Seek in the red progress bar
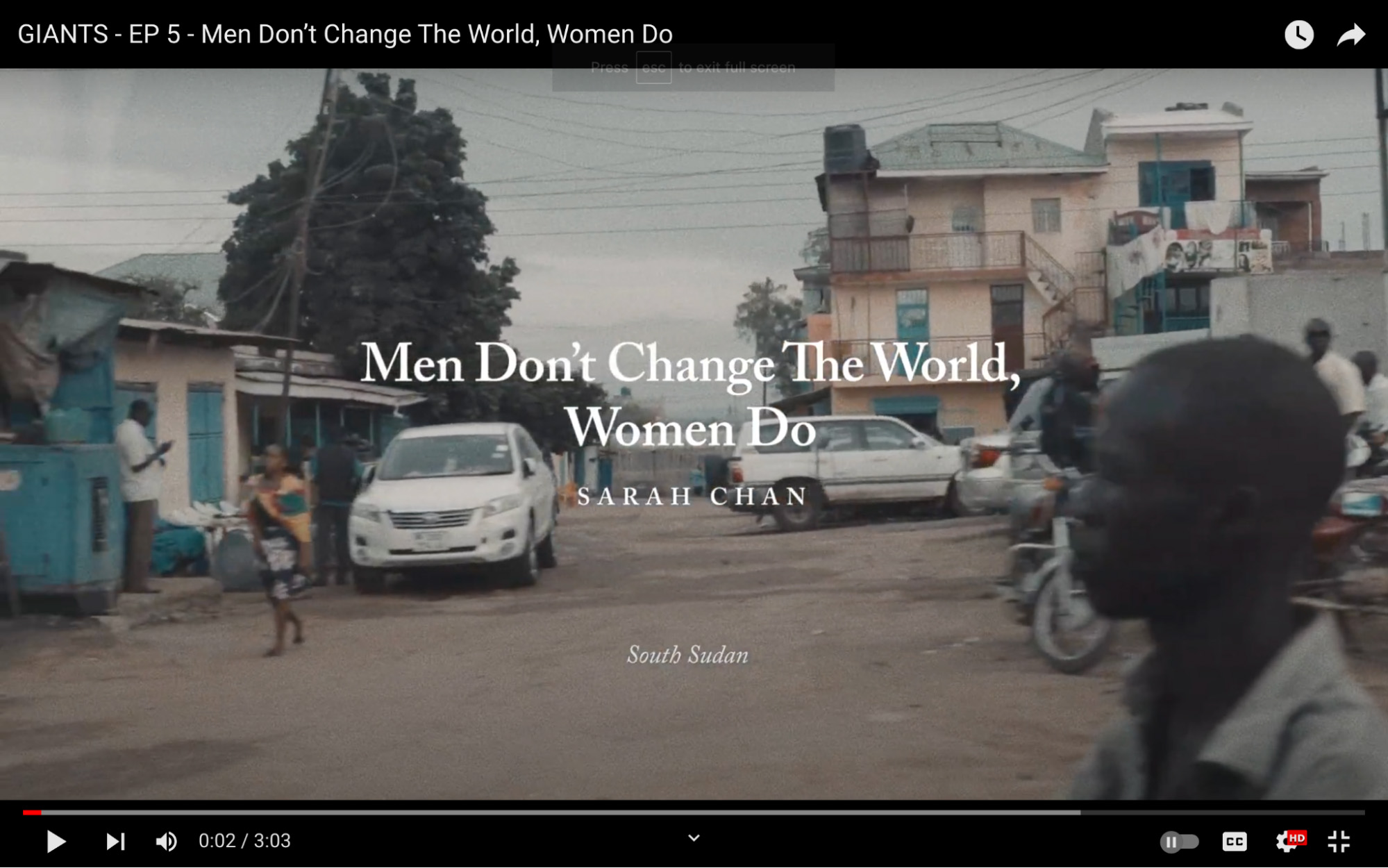The width and height of the screenshot is (1388, 868). click(32, 812)
